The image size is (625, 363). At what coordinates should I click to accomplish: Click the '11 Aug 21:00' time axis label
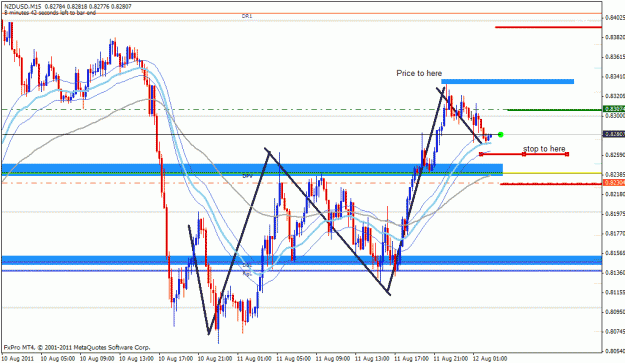point(451,359)
